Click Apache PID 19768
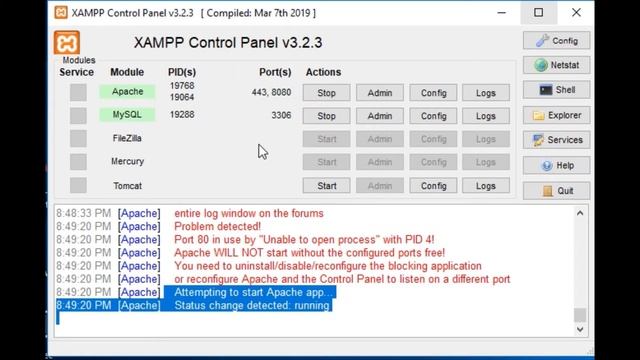 point(182,86)
